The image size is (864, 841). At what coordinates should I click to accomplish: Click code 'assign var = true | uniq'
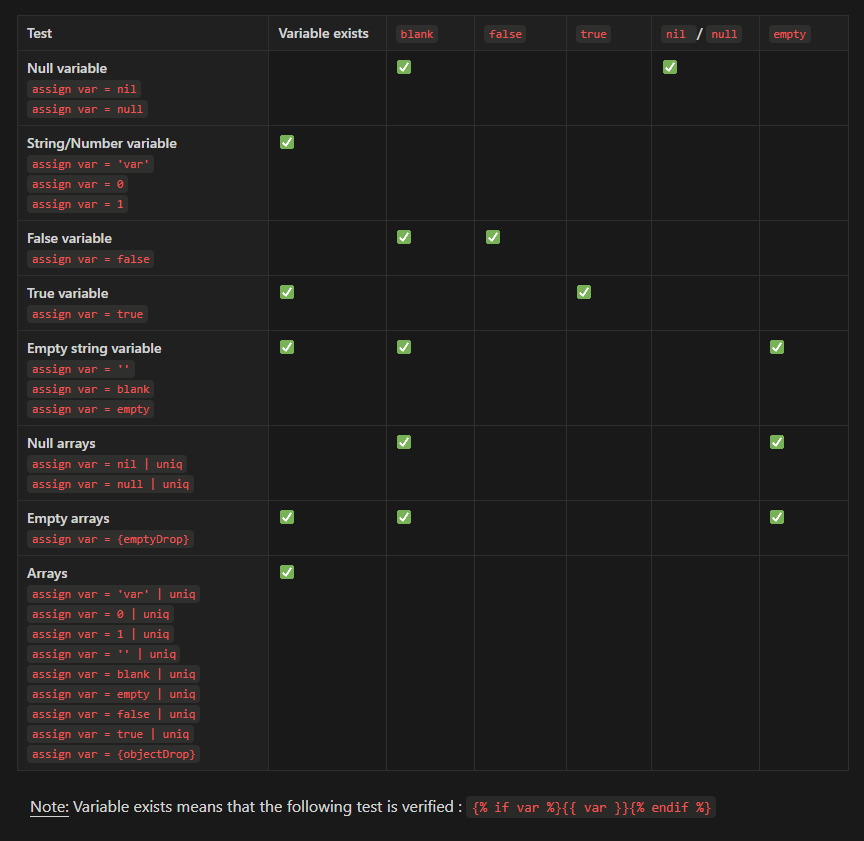(110, 734)
